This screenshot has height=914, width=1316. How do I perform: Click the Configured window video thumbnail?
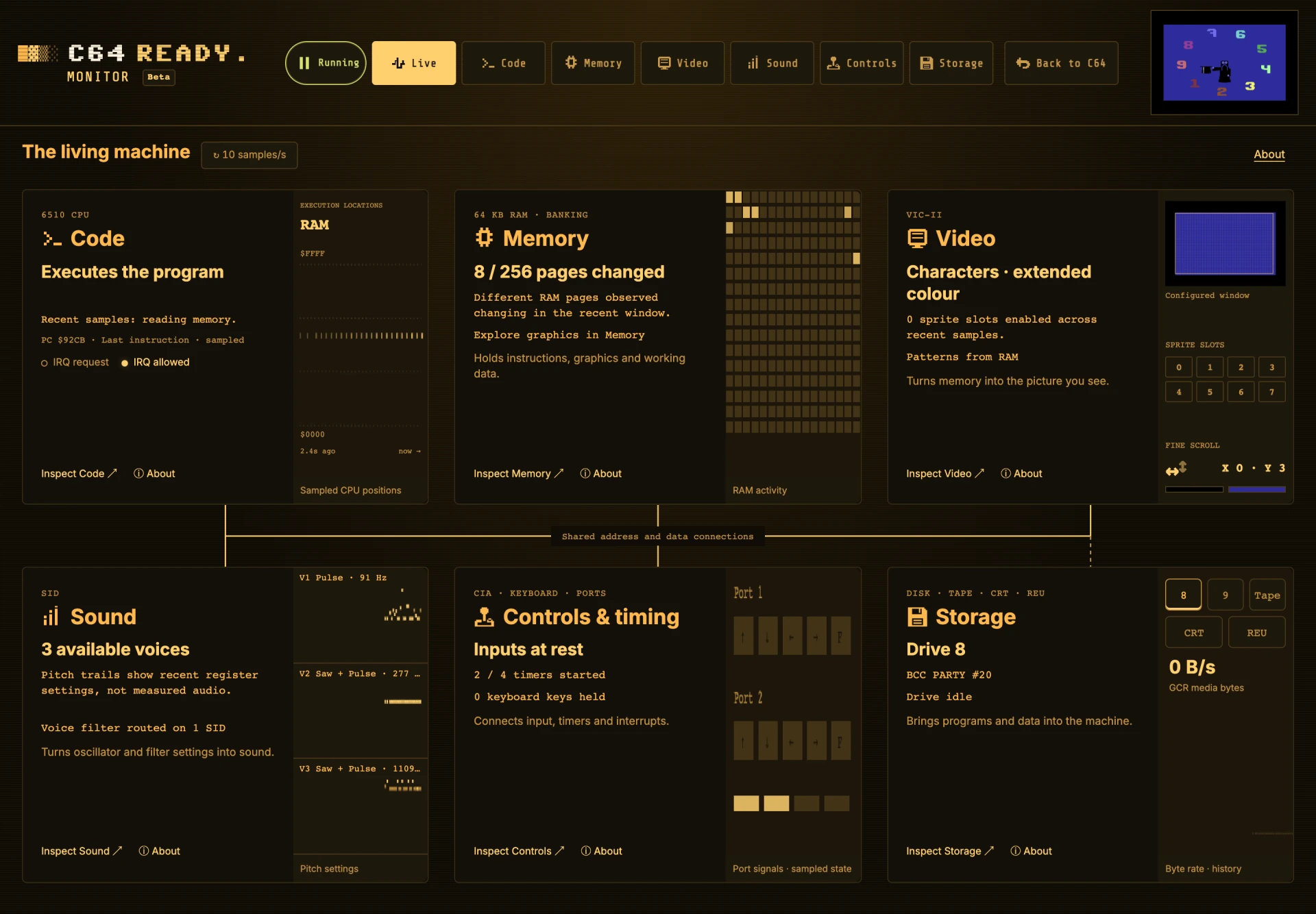(1225, 243)
